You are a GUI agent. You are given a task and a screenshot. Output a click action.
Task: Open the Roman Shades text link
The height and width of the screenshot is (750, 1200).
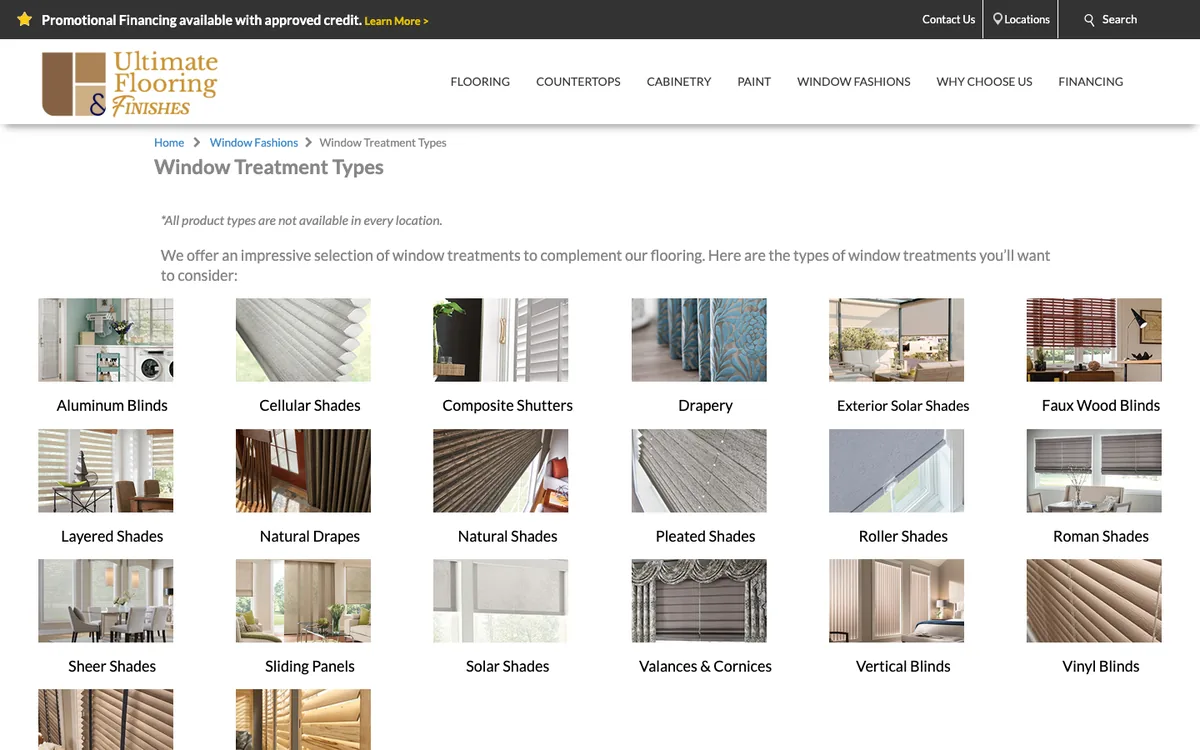point(1101,537)
